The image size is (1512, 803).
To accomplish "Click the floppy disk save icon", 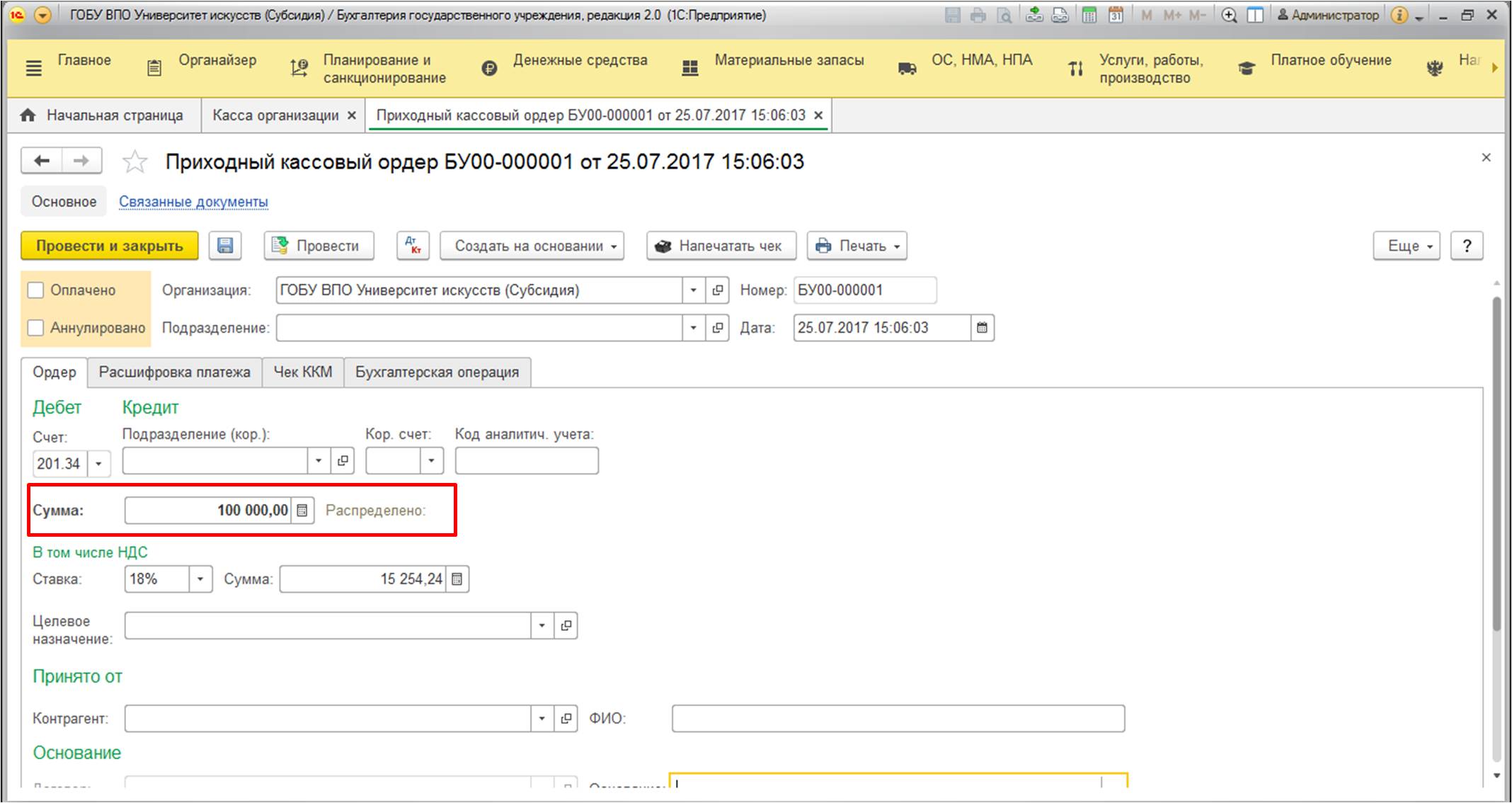I will click(225, 246).
